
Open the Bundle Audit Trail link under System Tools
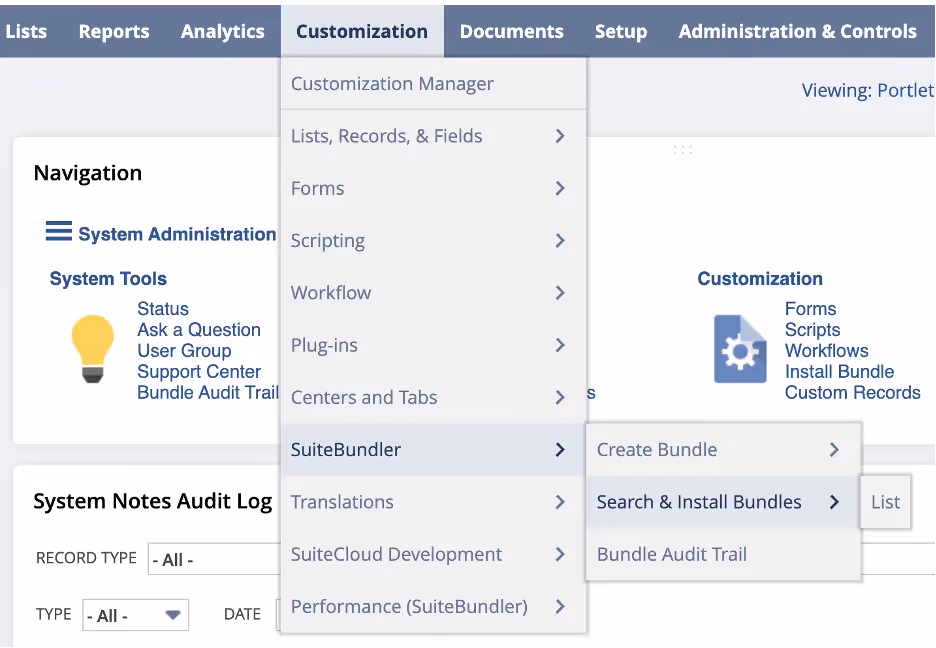[x=206, y=393]
